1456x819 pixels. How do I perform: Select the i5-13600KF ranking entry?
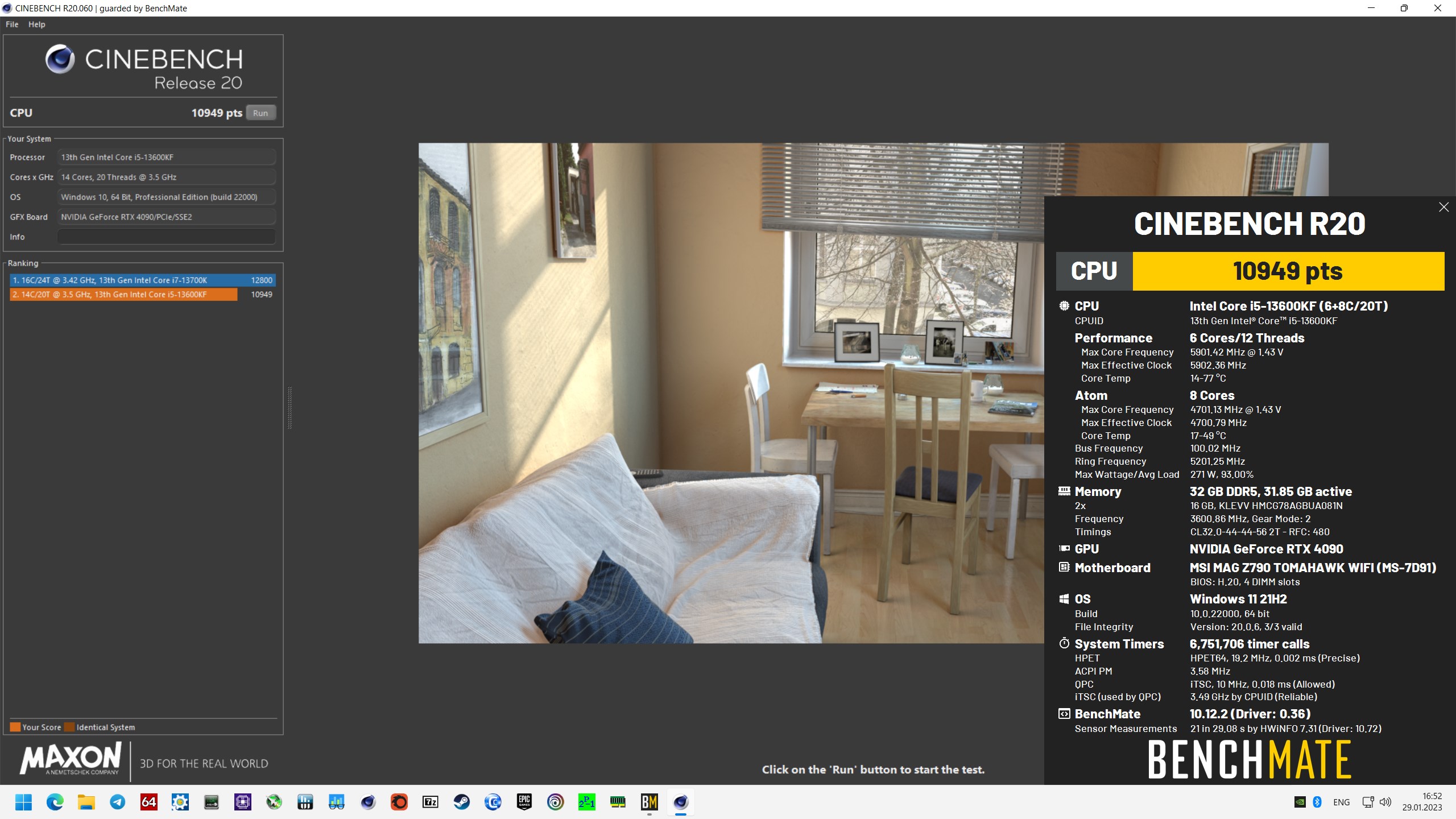click(x=142, y=295)
